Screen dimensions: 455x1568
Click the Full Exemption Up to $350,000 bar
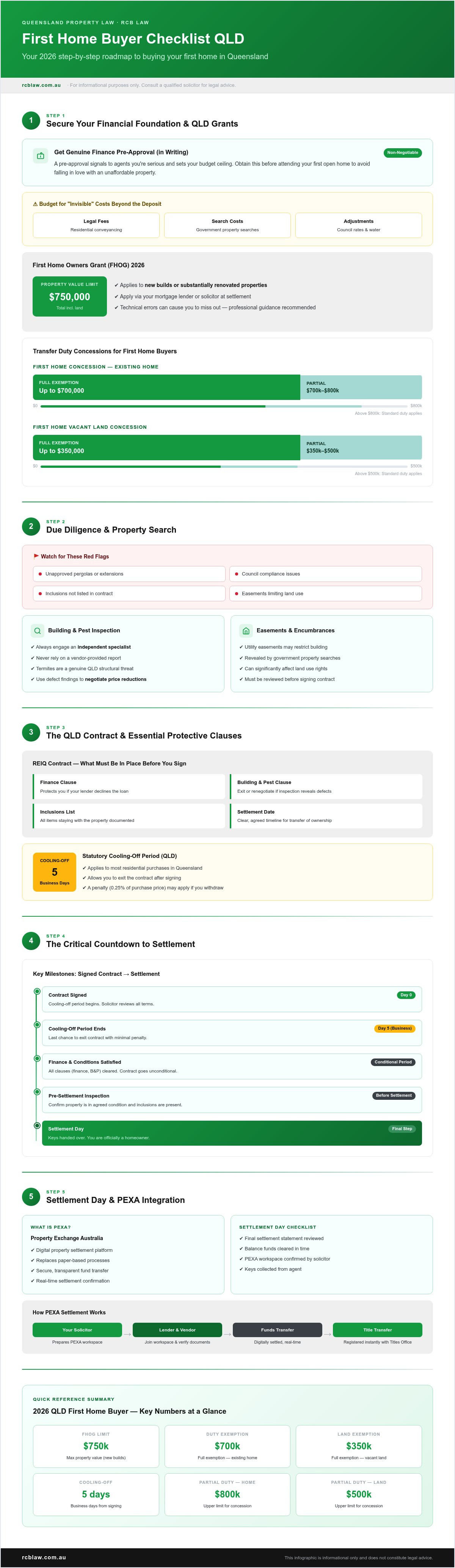(x=166, y=447)
